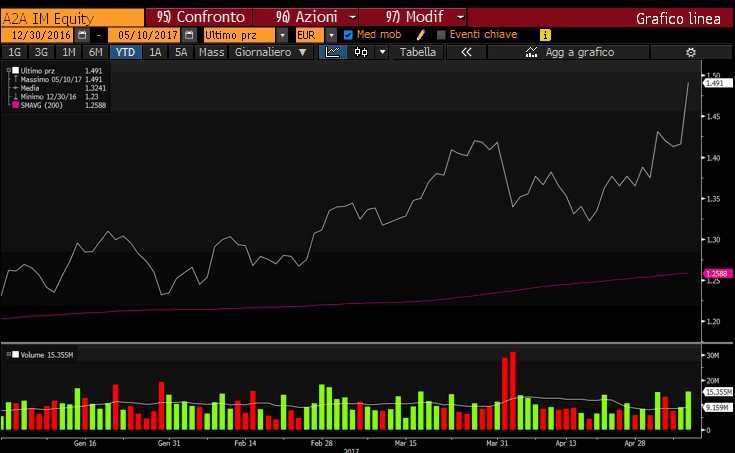Click the white 1.491 last price axis tag
This screenshot has height=453, width=735.
[x=718, y=83]
